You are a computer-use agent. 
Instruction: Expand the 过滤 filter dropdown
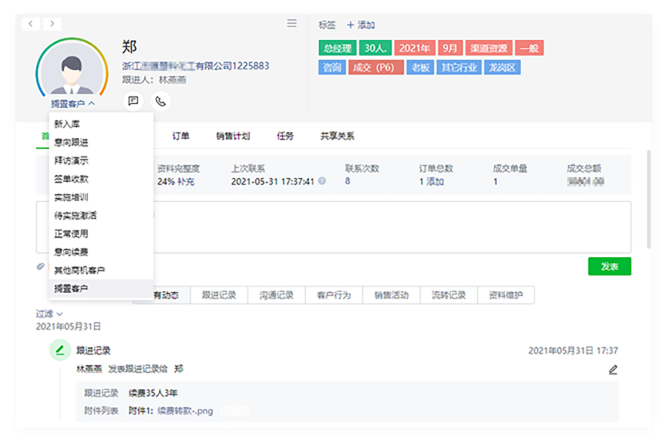(50, 314)
